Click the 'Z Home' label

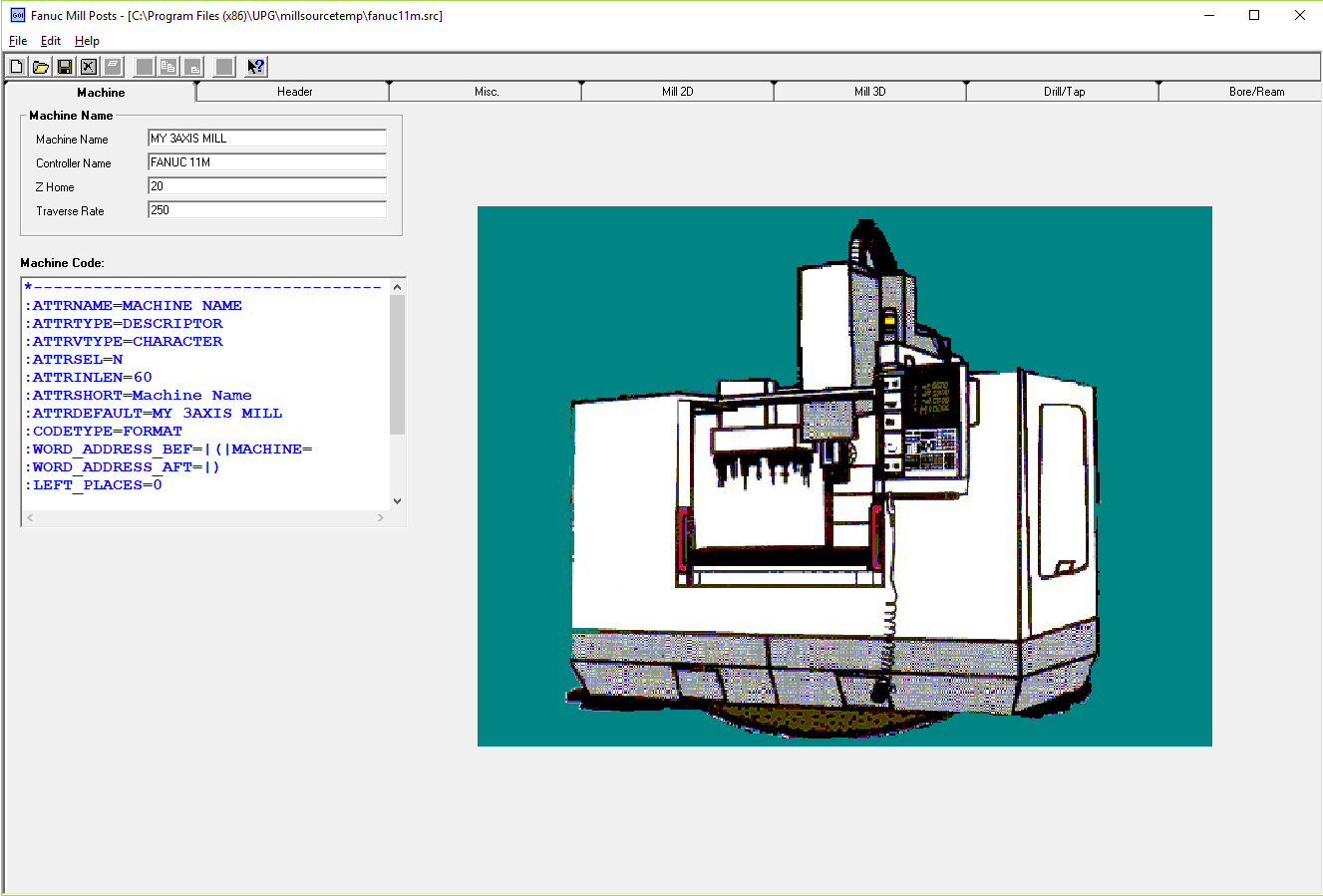pos(55,187)
